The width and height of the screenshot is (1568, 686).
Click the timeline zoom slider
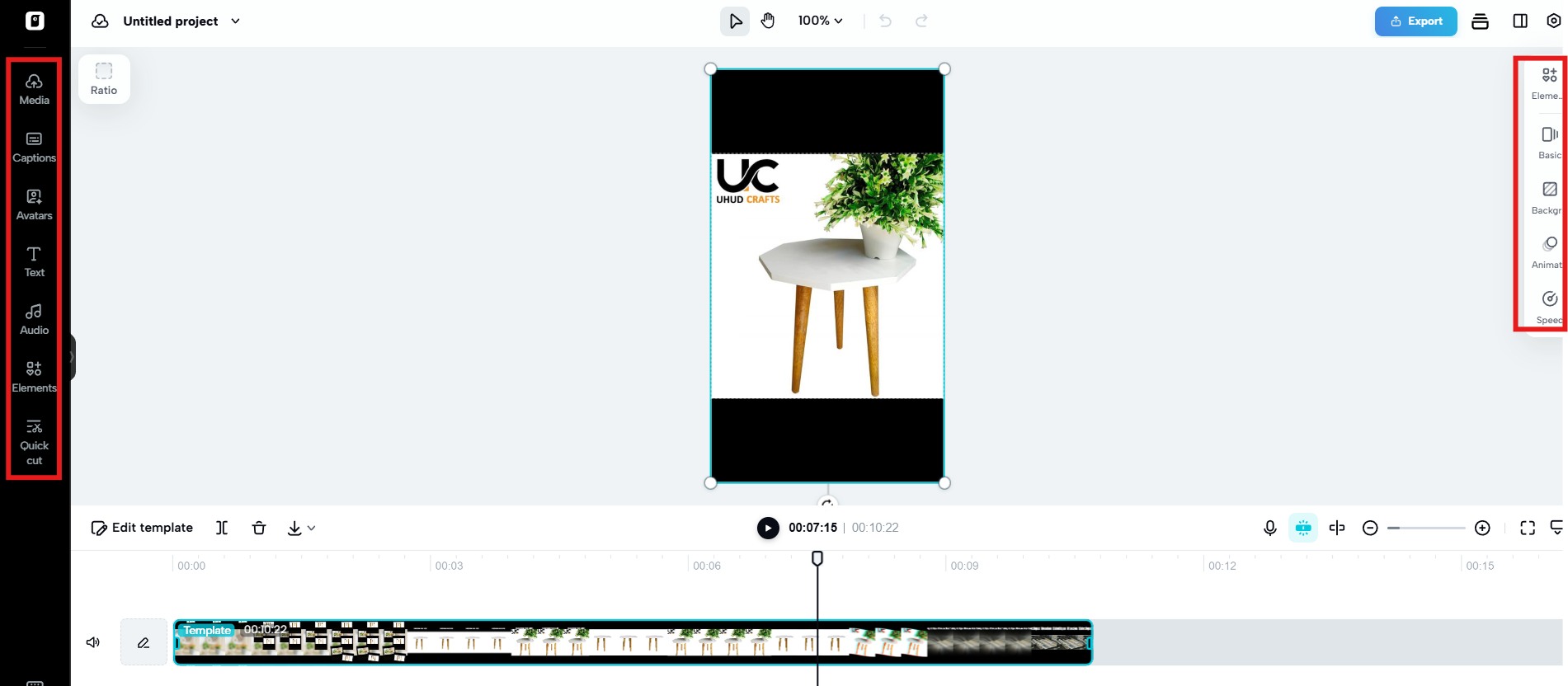tap(1426, 528)
